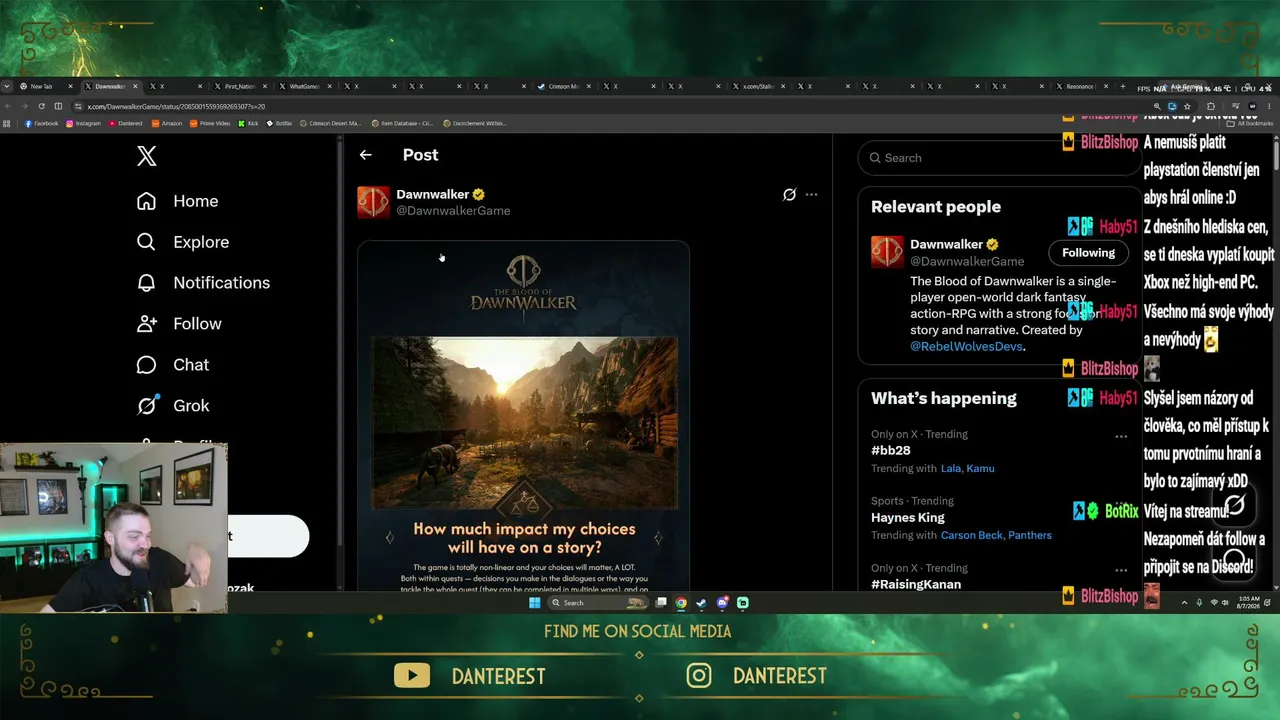Open the BotRix bookmark

click(x=279, y=124)
